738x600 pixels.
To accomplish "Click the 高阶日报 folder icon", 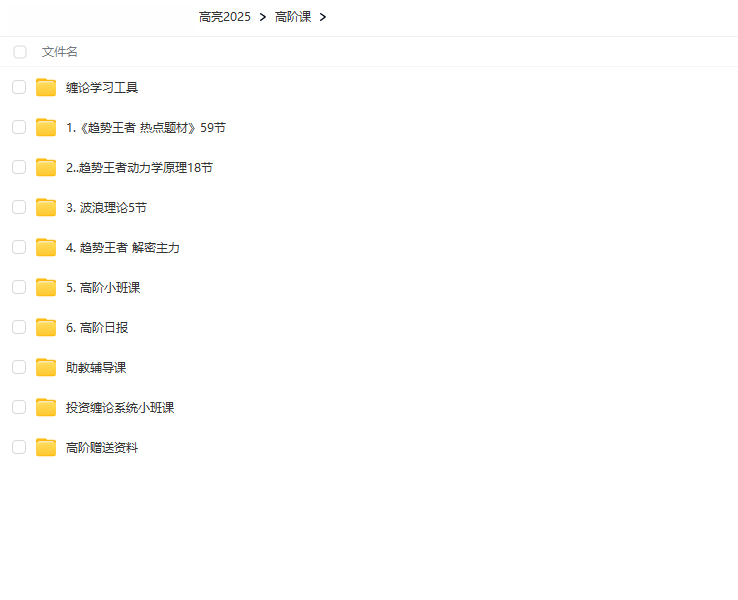I will pos(46,327).
